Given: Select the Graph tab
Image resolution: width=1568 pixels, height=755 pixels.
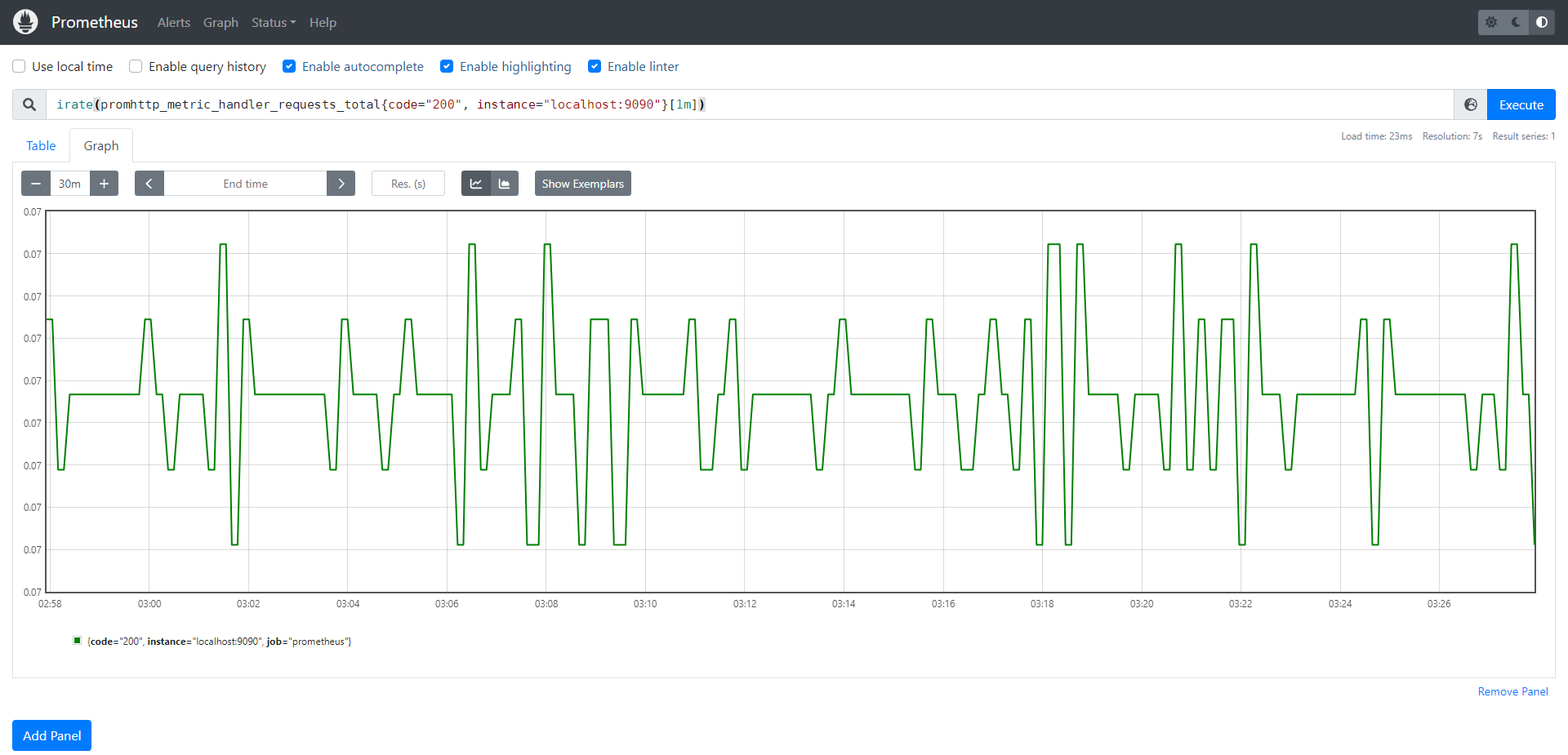Looking at the screenshot, I should coord(101,145).
